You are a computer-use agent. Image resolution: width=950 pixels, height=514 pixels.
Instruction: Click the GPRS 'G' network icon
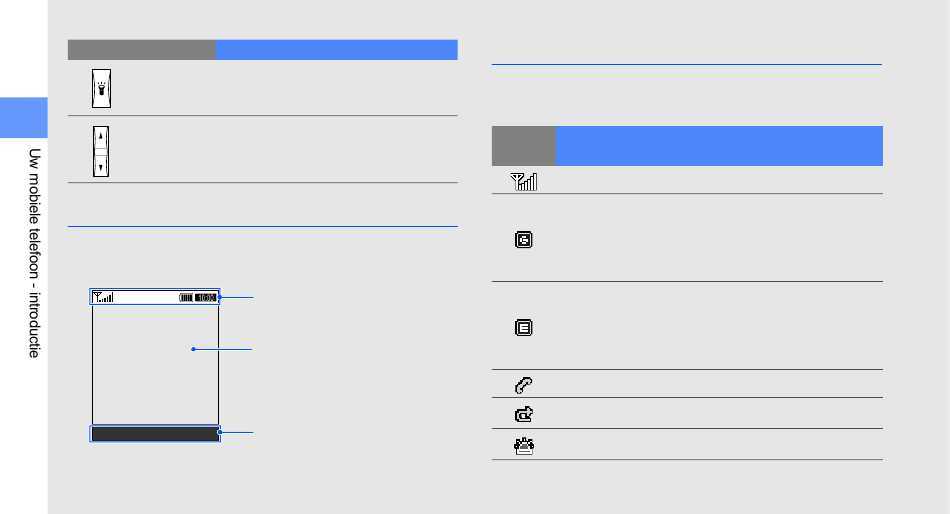(523, 240)
